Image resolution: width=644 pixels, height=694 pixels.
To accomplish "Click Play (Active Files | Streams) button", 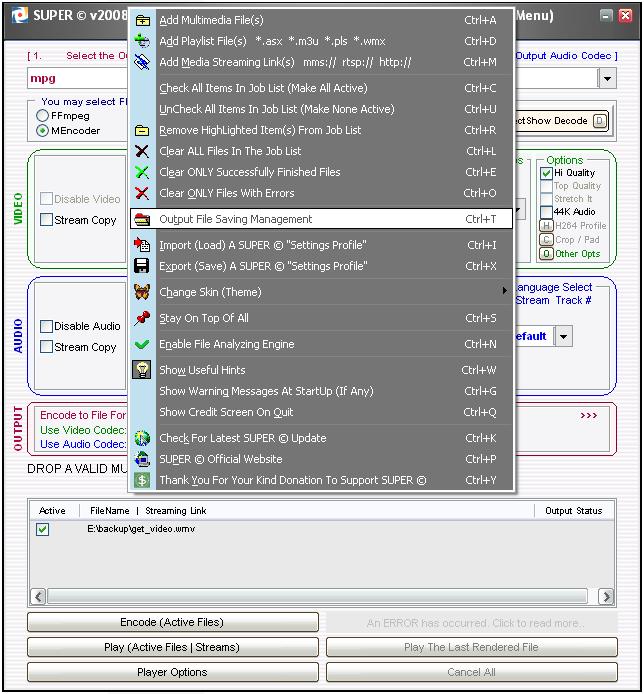I will (173, 647).
